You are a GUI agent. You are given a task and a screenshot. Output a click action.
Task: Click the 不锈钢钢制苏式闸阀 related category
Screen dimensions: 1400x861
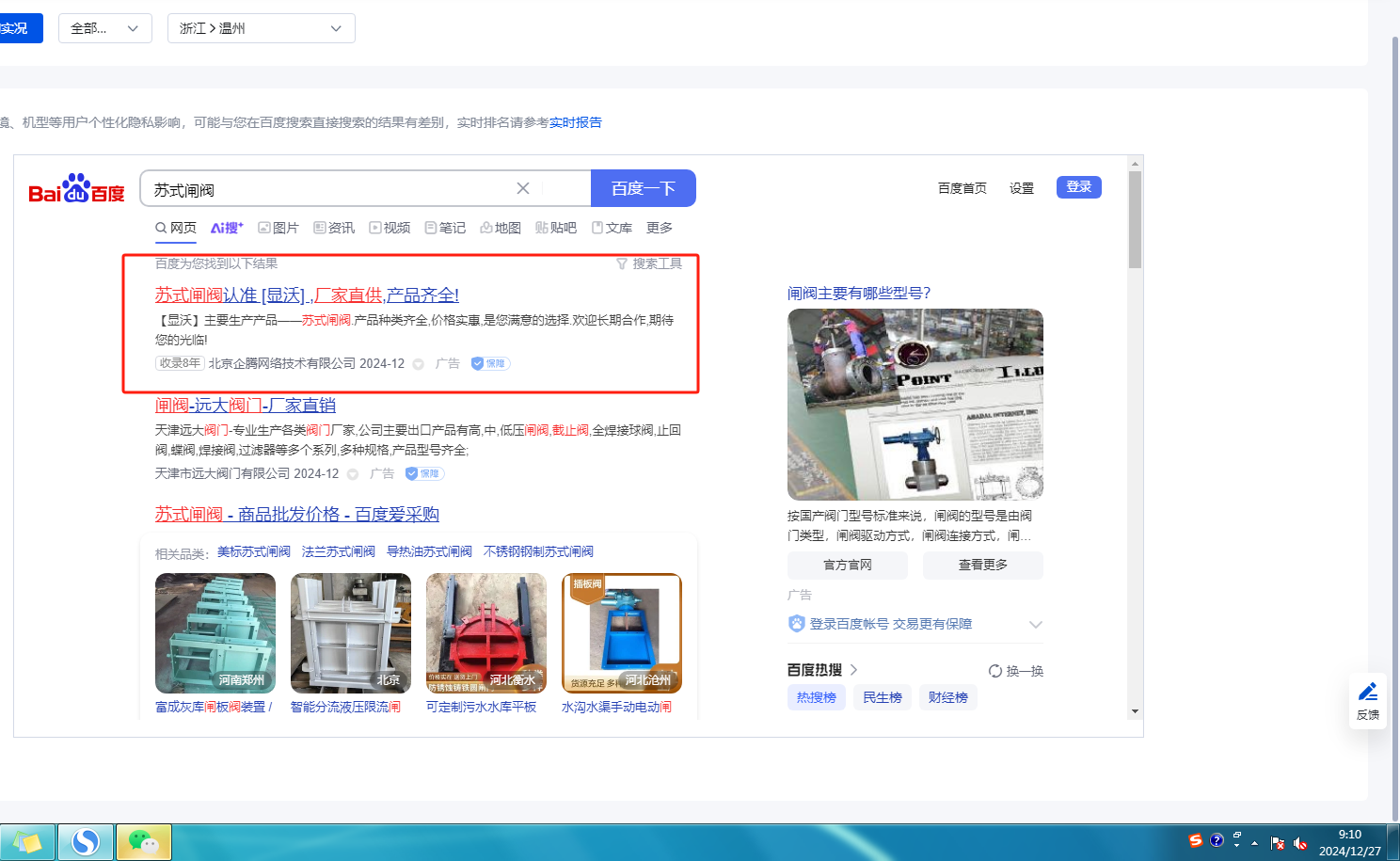coord(538,551)
